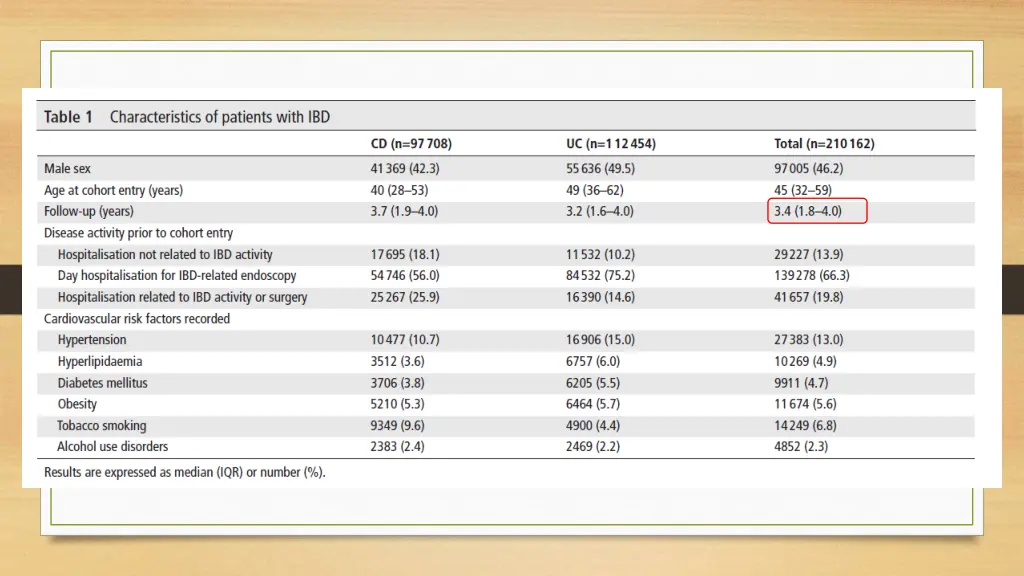This screenshot has height=576, width=1024.
Task: Click cell '16 906 (15.0)'
Action: [x=600, y=340]
